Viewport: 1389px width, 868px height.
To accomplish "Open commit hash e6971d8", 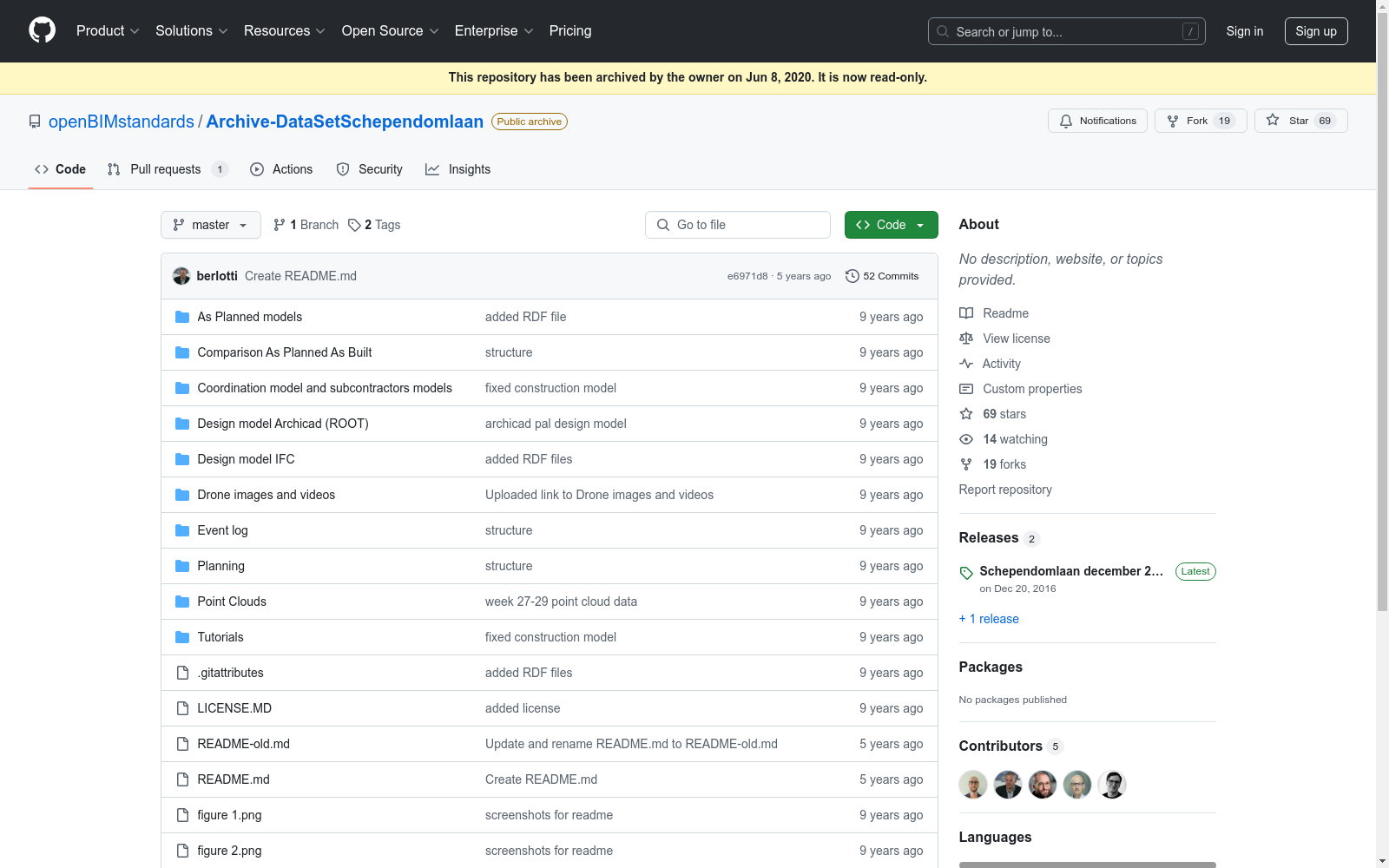I will [747, 276].
